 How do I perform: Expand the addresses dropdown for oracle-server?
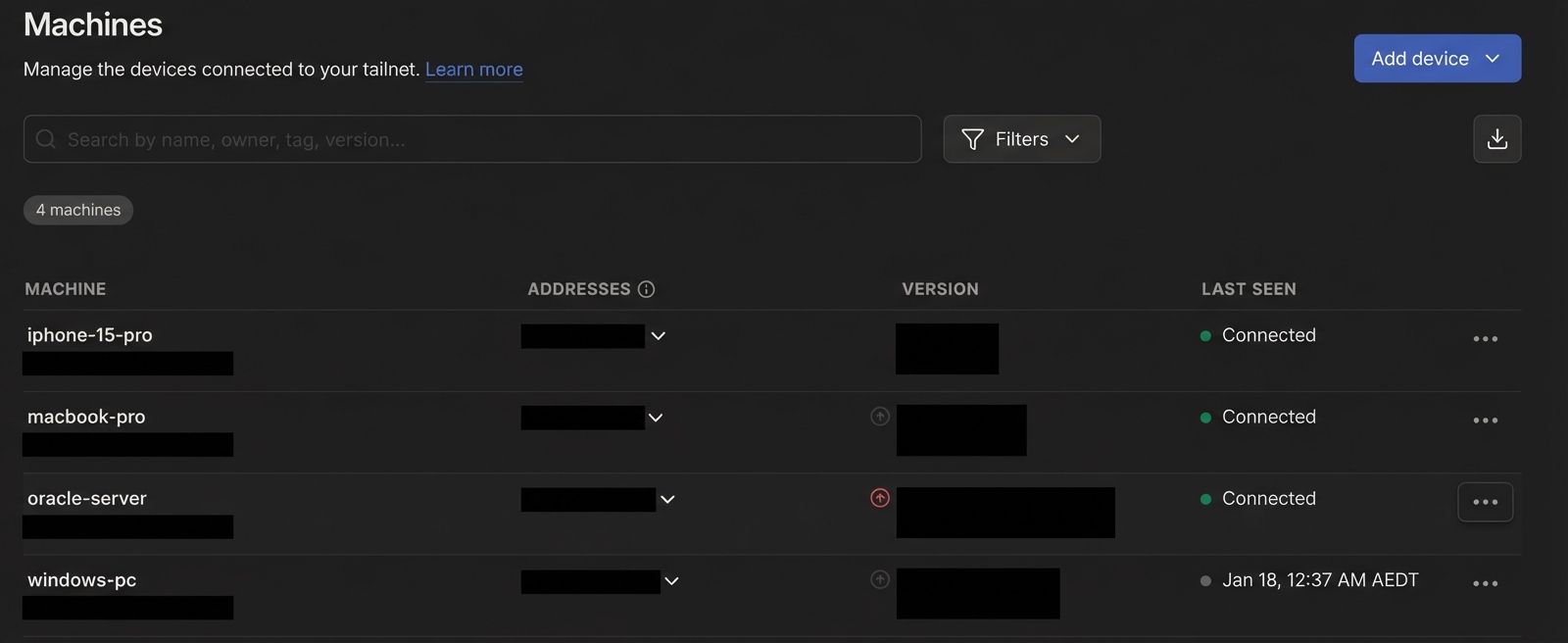(x=667, y=499)
